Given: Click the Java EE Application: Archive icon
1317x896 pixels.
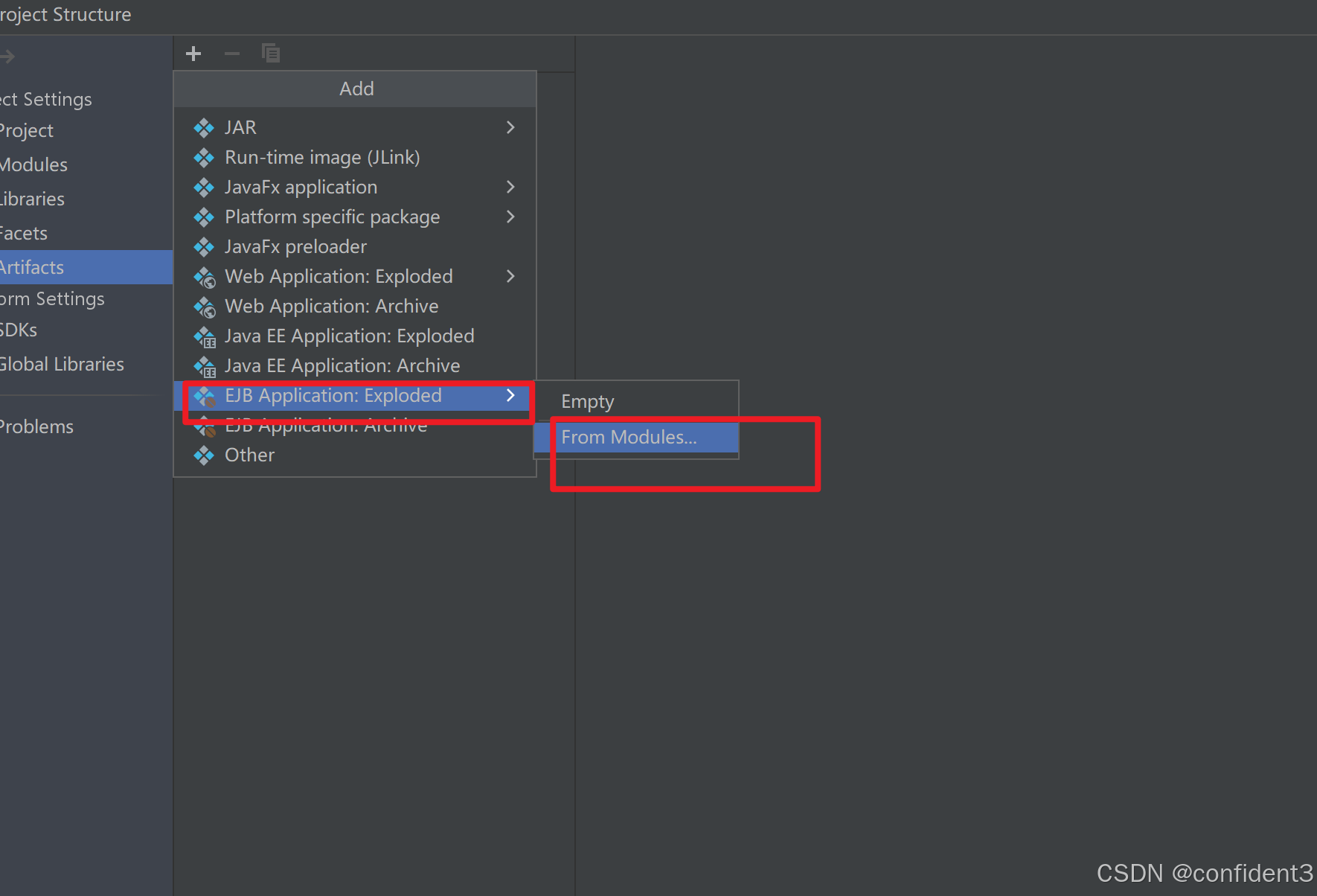Looking at the screenshot, I should pos(205,367).
